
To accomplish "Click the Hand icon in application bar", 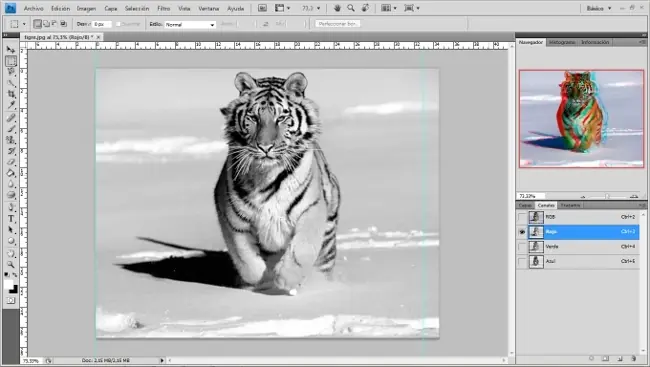I will [337, 8].
